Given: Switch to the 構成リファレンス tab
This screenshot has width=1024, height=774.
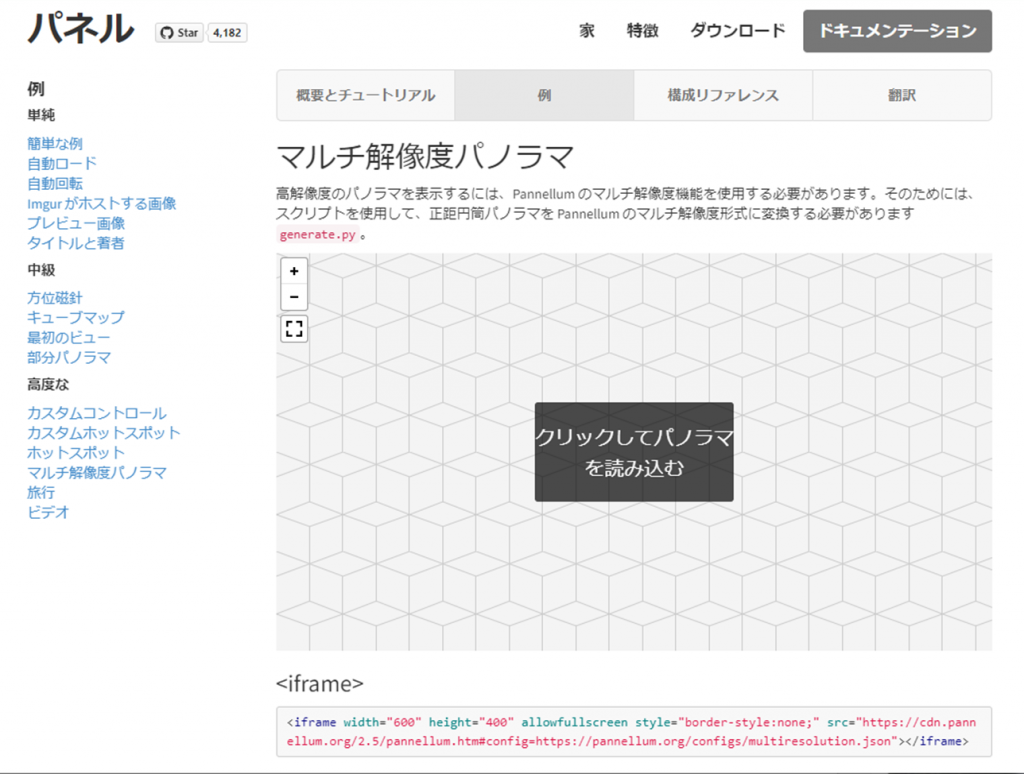Looking at the screenshot, I should tap(721, 95).
